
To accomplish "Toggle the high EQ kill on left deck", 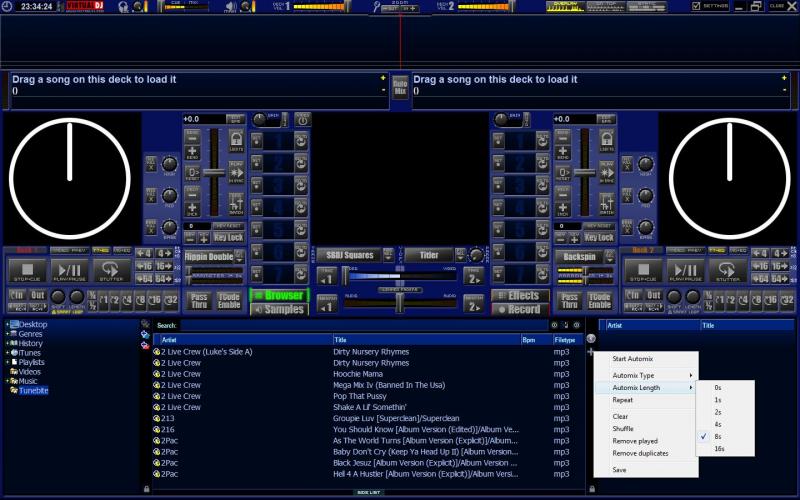I will [x=151, y=164].
